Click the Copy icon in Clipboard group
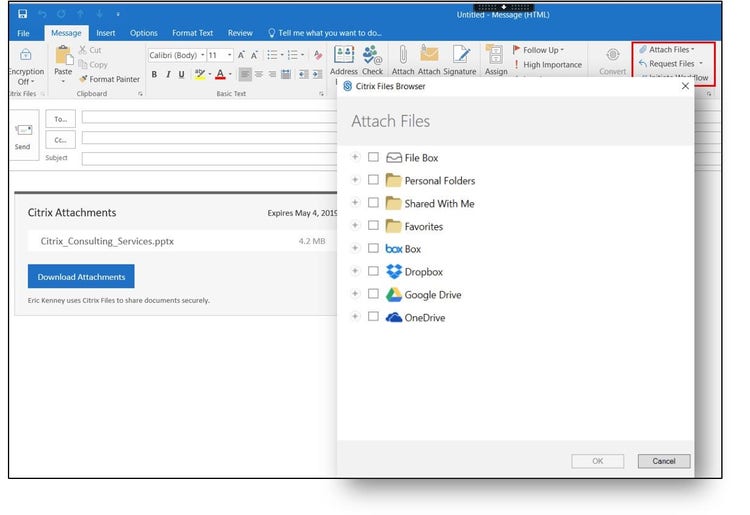750x515 pixels. pos(83,64)
